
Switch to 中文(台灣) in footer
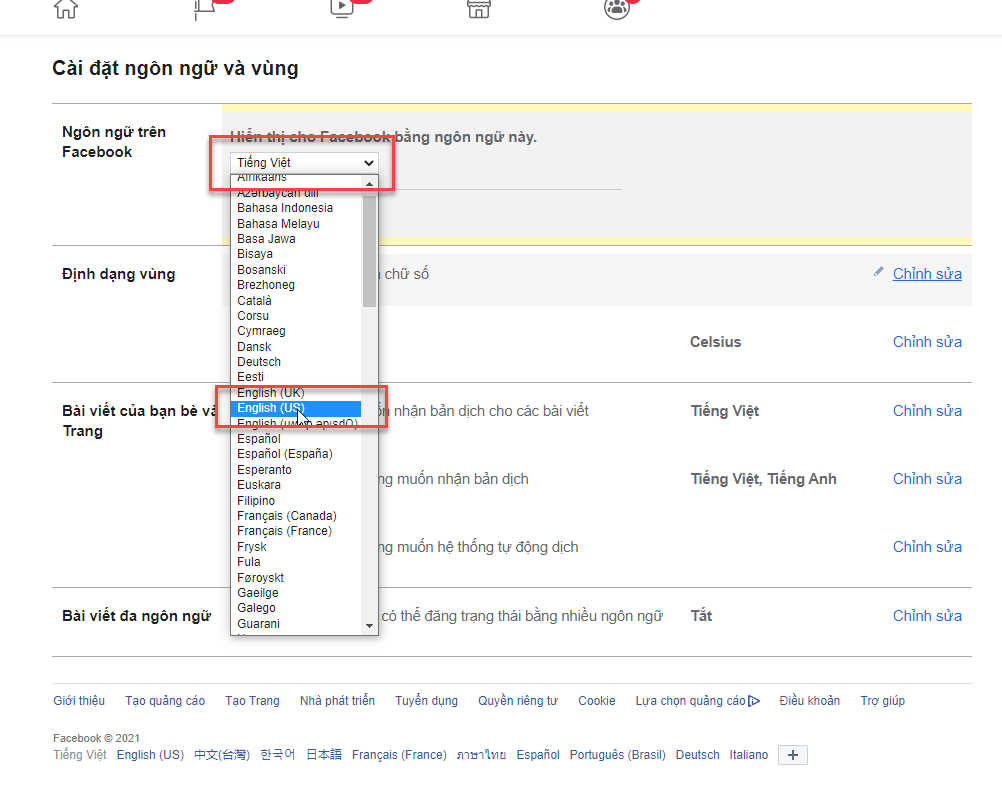(222, 754)
